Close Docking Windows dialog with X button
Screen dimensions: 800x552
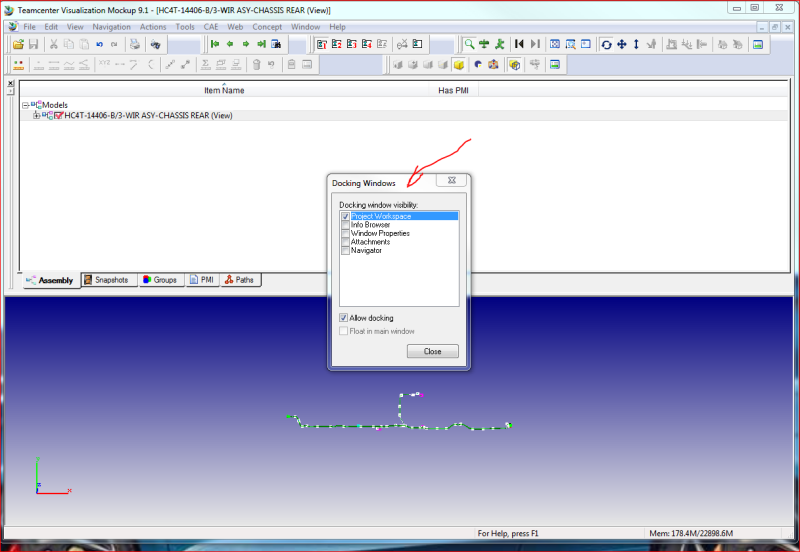pos(452,180)
